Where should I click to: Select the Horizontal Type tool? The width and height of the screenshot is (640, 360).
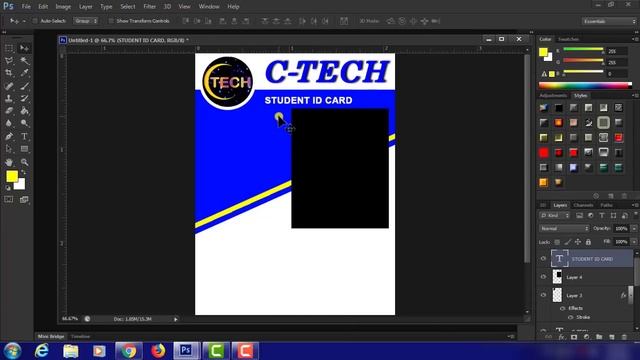tap(24, 136)
